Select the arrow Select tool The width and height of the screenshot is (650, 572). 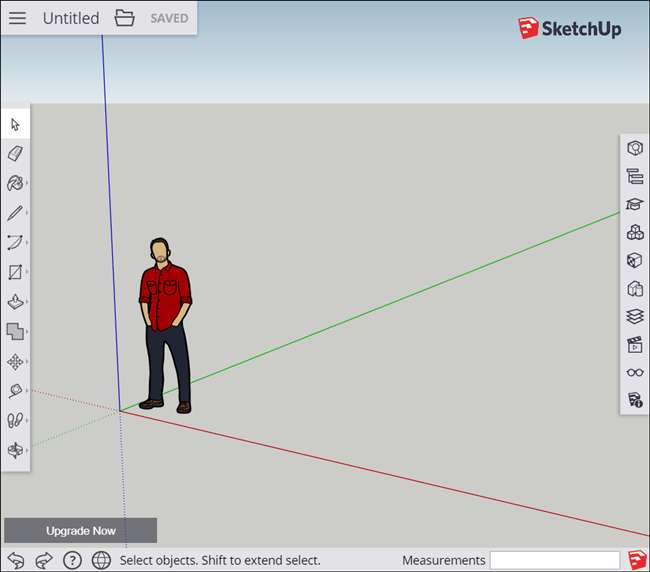coord(15,125)
